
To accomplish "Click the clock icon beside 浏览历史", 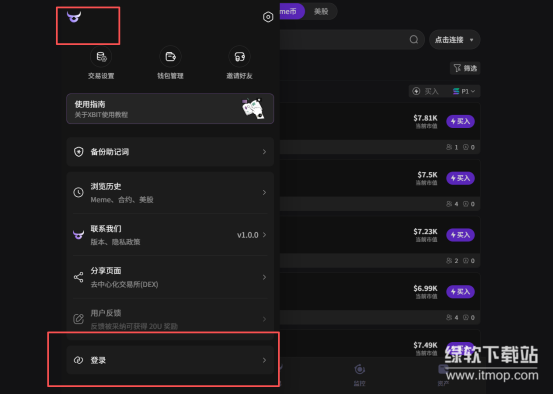I will (78, 193).
